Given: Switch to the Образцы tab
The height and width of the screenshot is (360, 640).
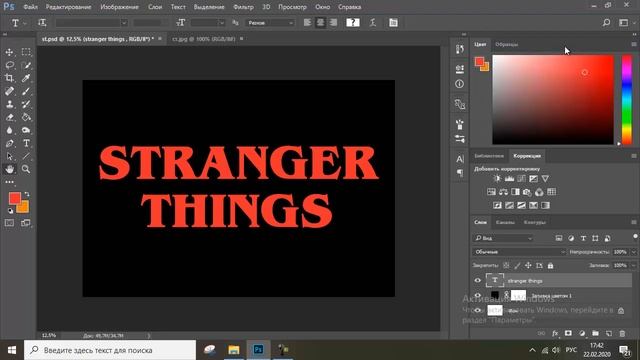Looking at the screenshot, I should point(507,44).
